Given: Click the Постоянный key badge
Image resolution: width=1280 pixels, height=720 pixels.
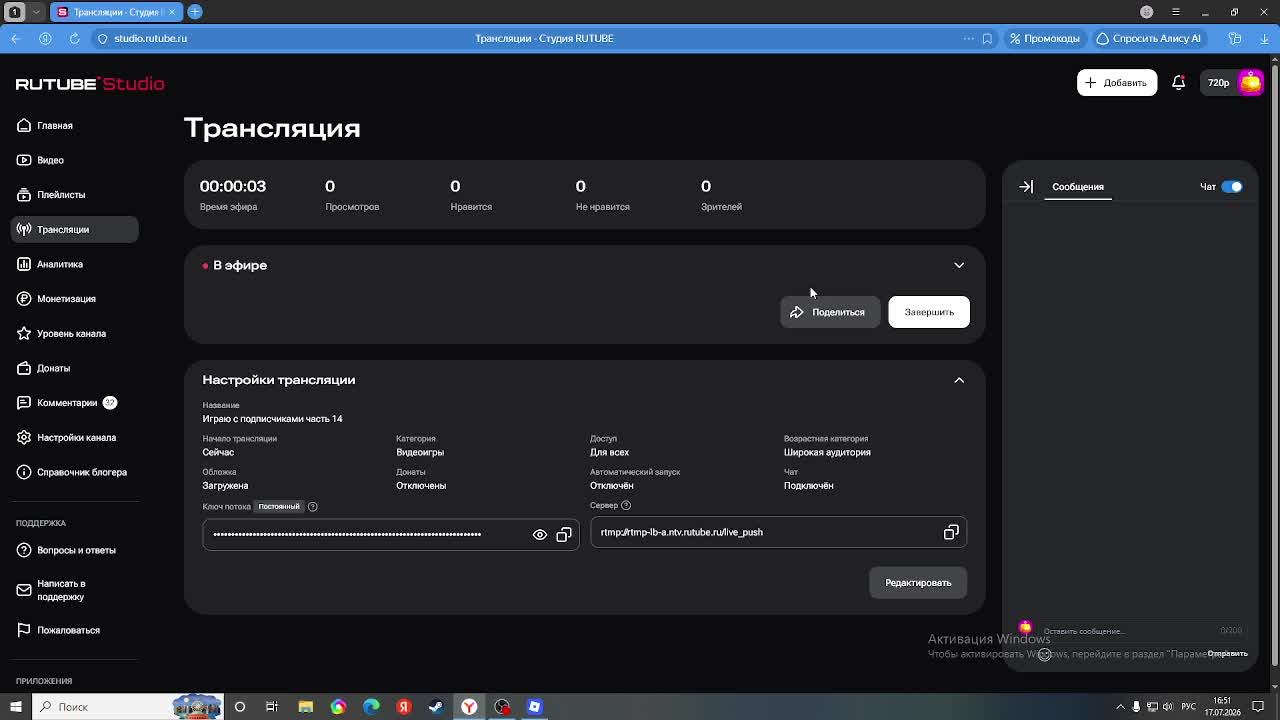Looking at the screenshot, I should click(x=279, y=507).
